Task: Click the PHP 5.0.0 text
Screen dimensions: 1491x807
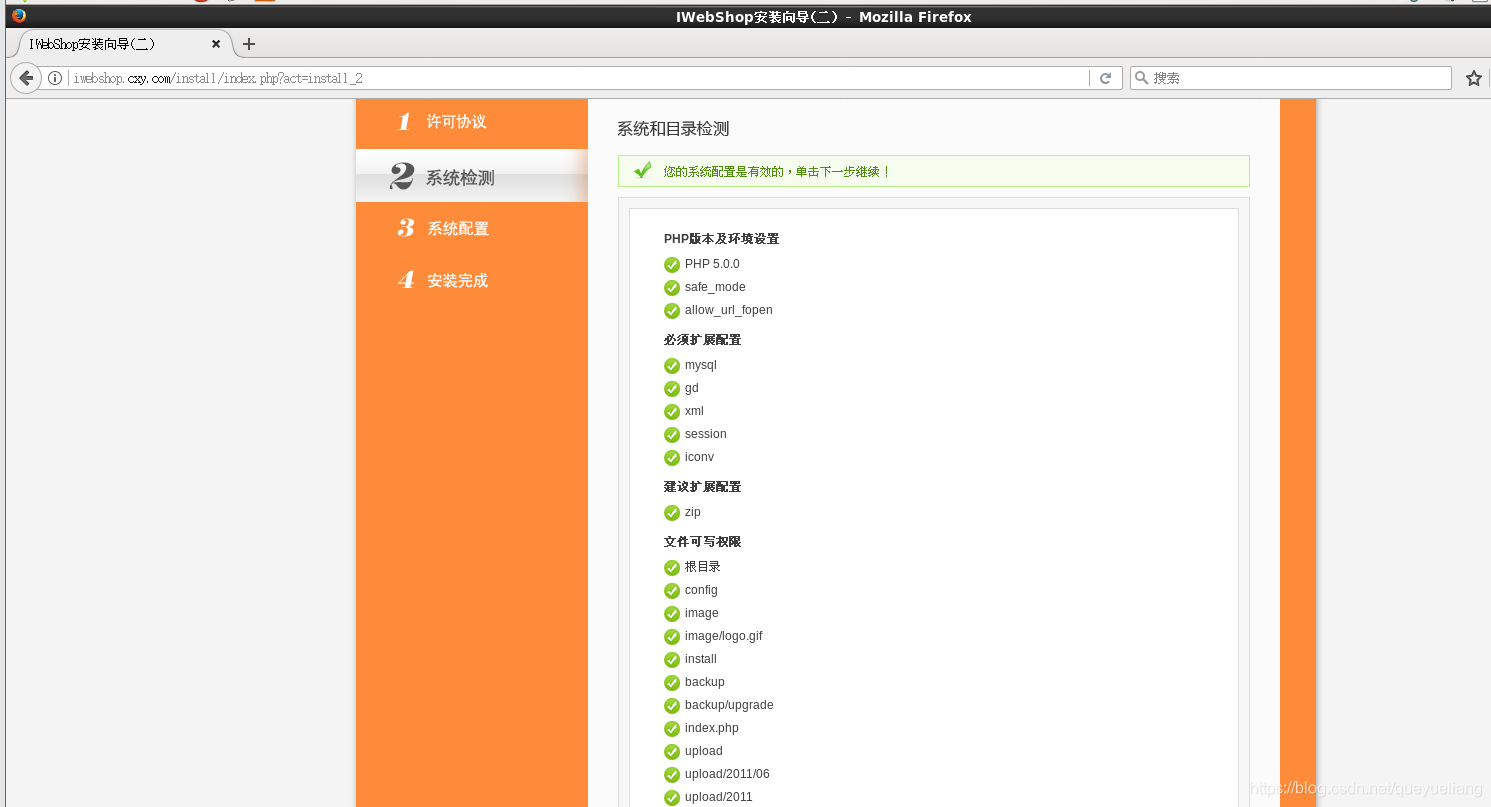Action: point(712,264)
